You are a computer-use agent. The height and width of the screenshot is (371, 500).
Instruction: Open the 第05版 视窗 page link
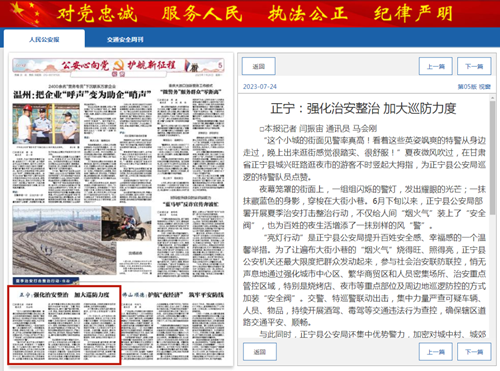click(x=474, y=87)
